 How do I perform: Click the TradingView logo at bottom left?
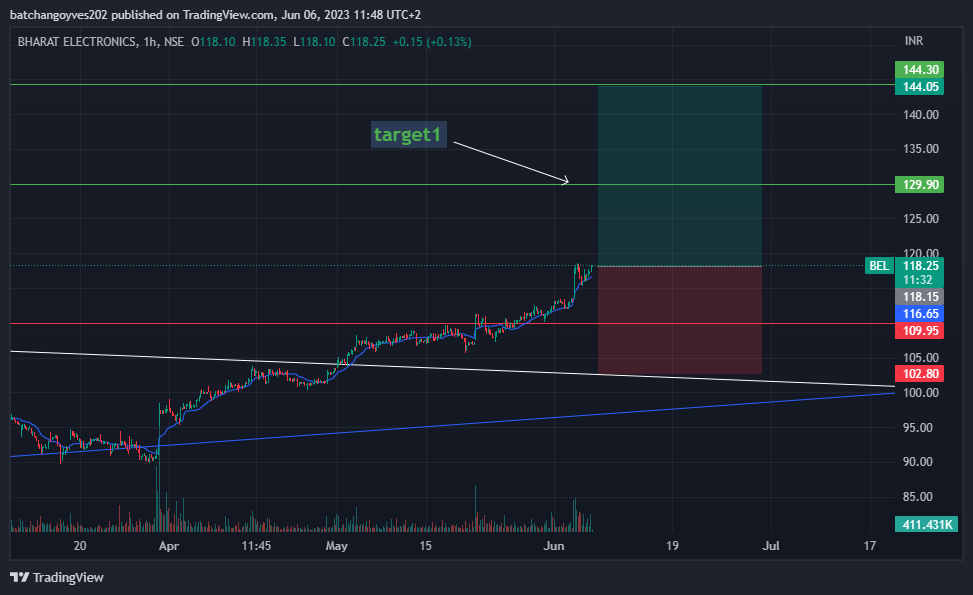point(57,577)
